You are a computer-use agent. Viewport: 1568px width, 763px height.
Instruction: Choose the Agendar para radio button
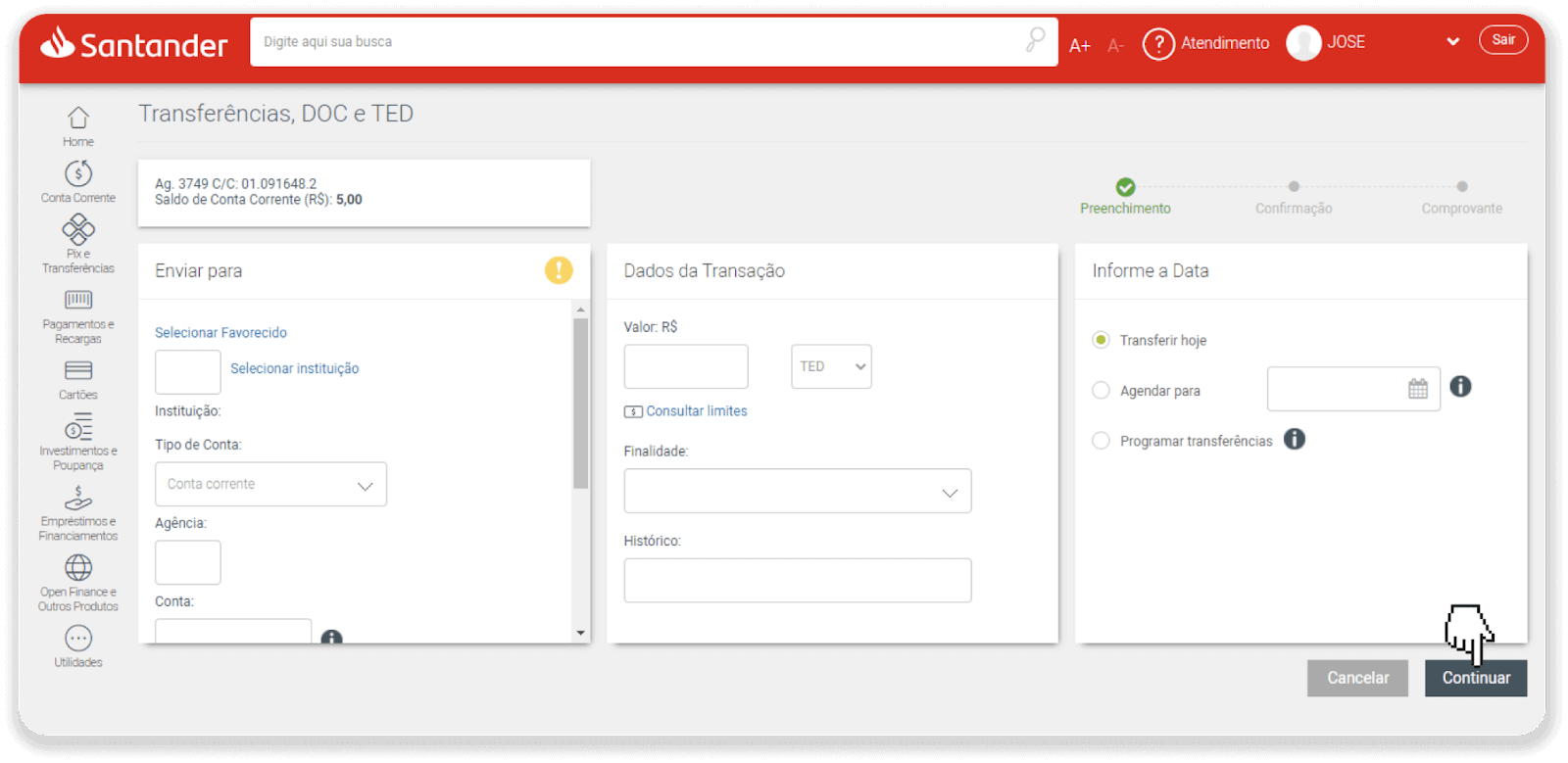1101,391
